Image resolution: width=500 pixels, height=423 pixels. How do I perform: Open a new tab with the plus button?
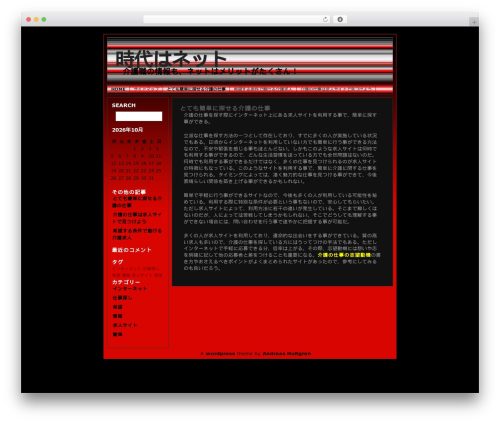[474, 22]
